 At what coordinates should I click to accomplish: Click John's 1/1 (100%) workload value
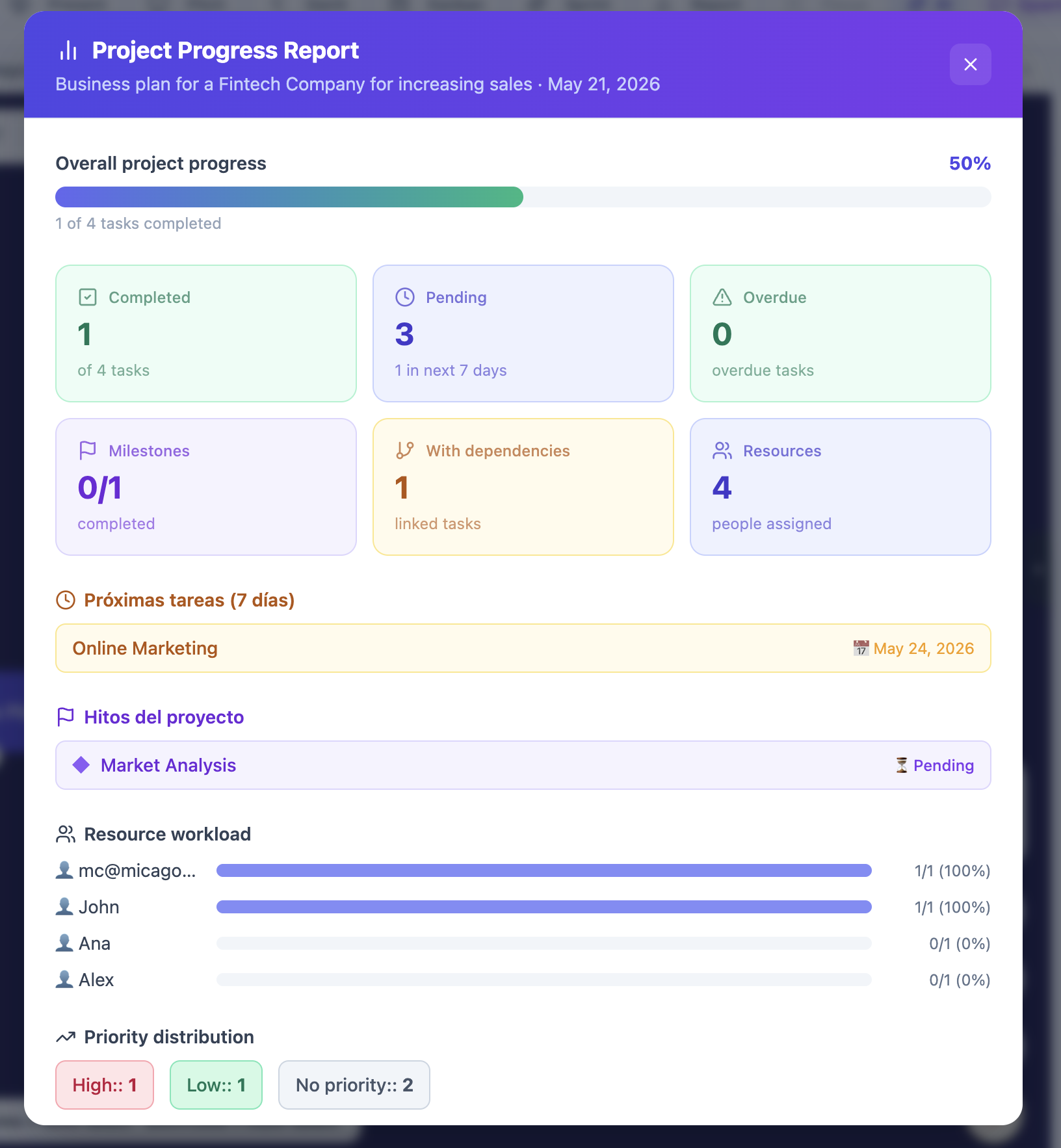(952, 907)
